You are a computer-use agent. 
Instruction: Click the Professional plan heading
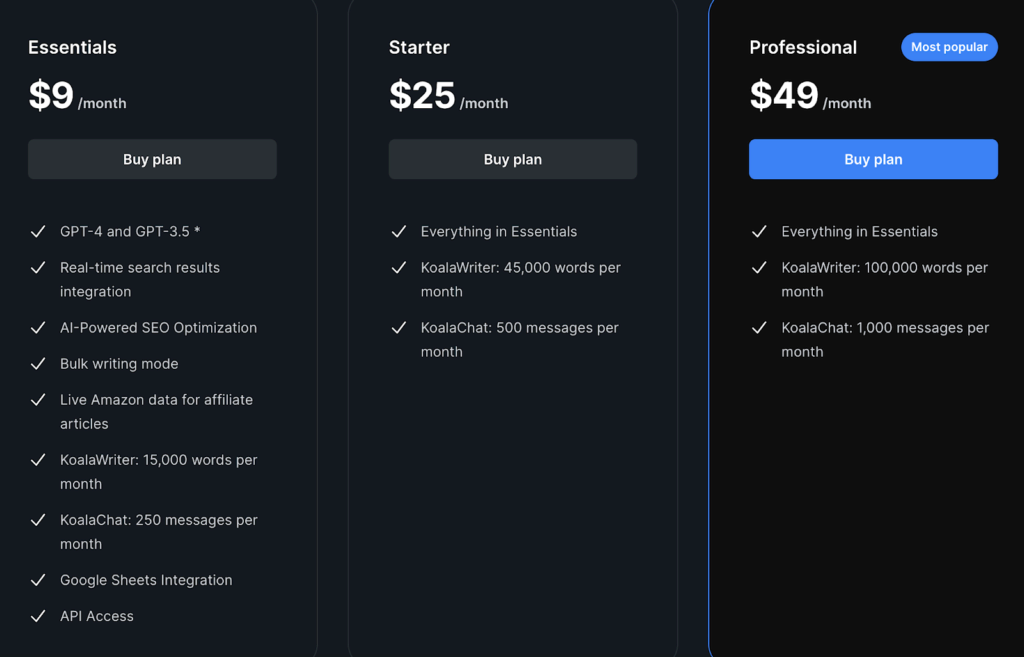(x=803, y=47)
